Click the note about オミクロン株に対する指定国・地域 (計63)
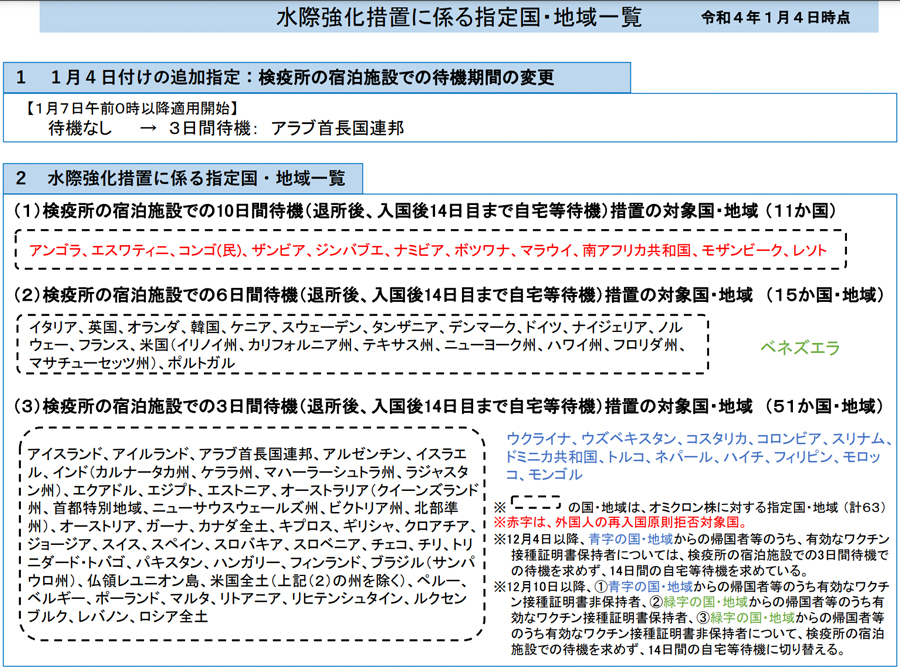The image size is (900, 669). (727, 507)
